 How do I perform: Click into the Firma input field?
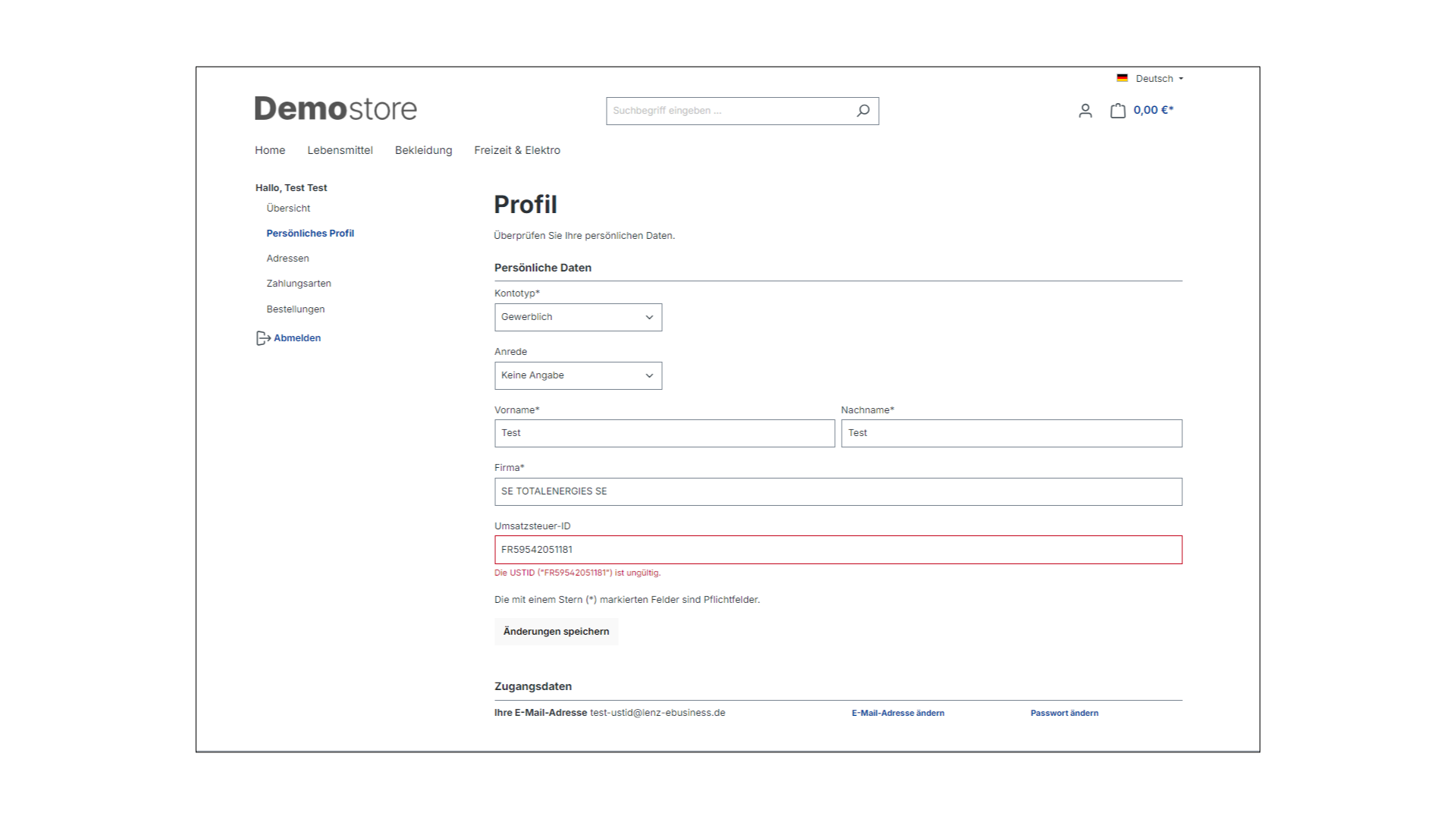[838, 491]
